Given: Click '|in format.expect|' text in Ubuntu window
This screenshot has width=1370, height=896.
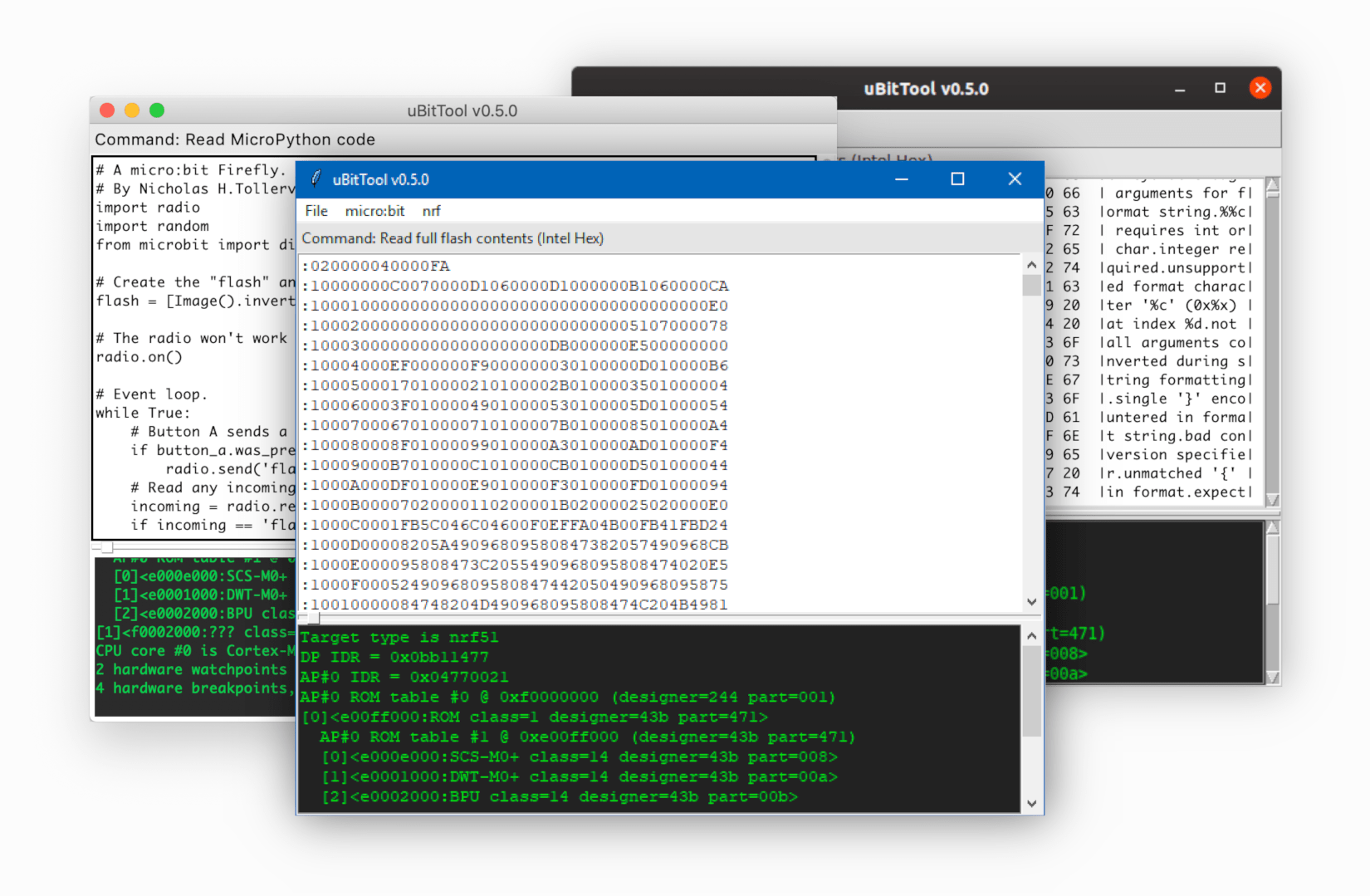Looking at the screenshot, I should [x=1177, y=492].
